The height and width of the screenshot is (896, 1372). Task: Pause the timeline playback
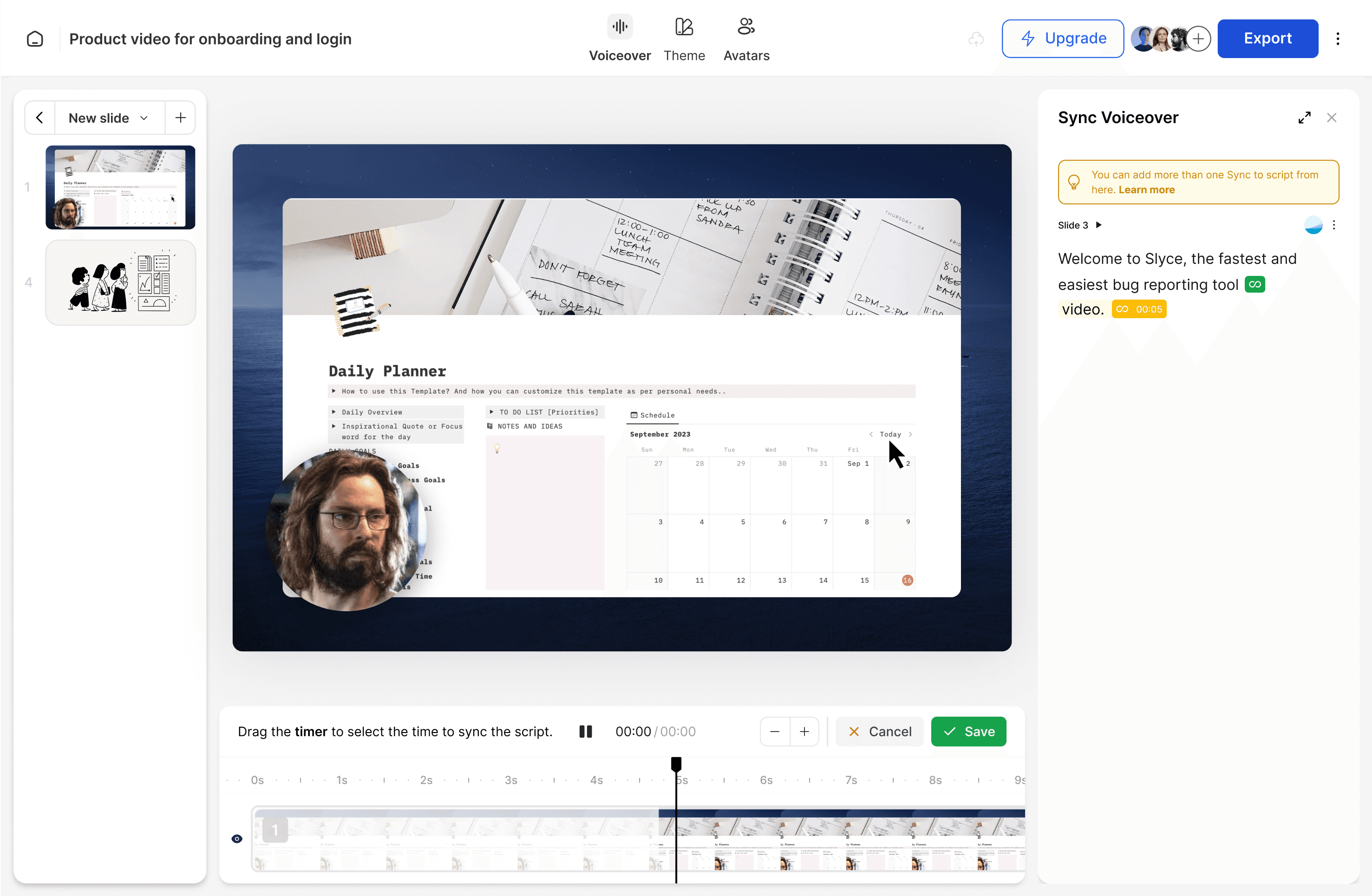click(585, 731)
